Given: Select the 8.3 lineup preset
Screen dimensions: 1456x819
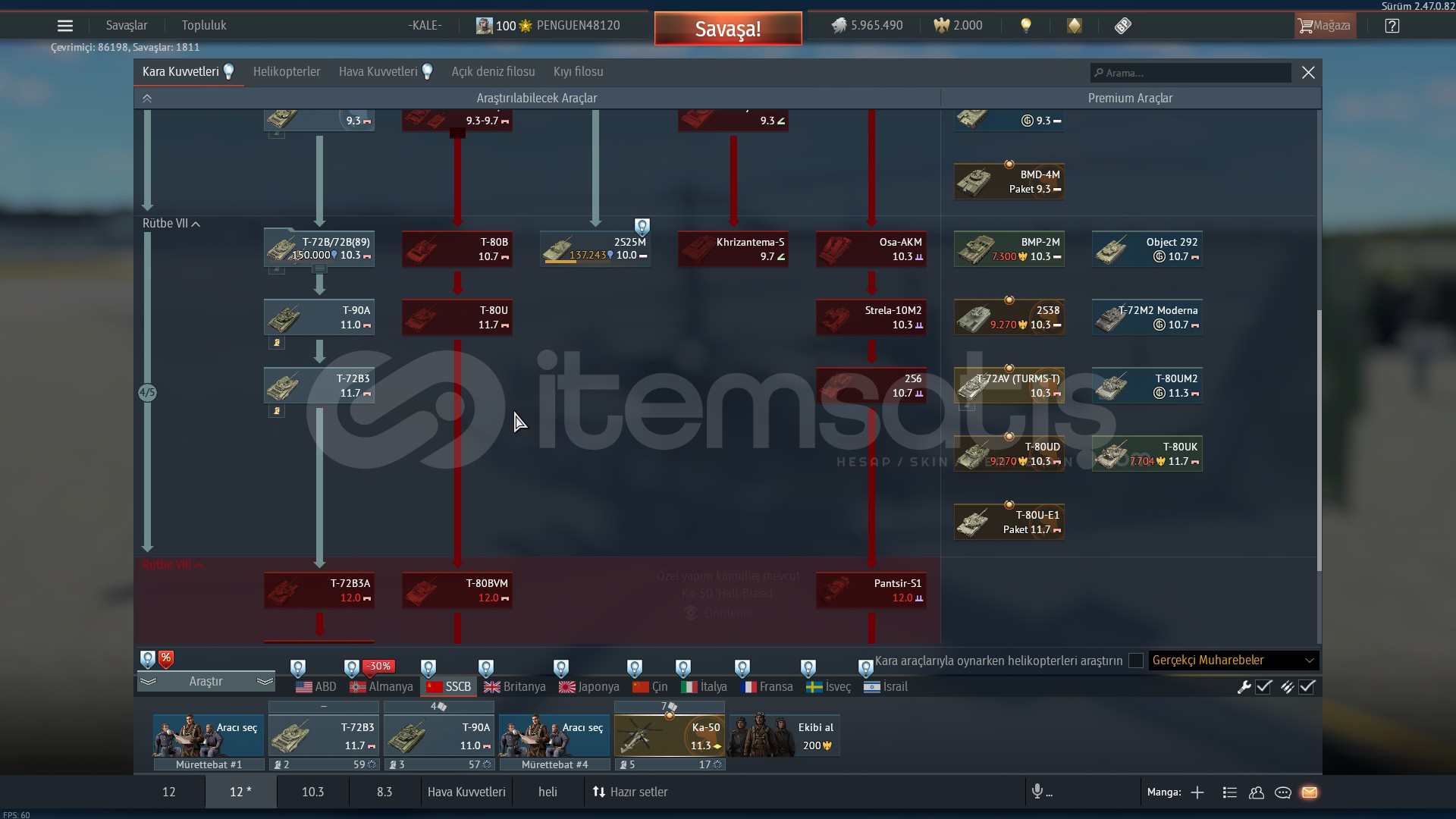Looking at the screenshot, I should (384, 792).
